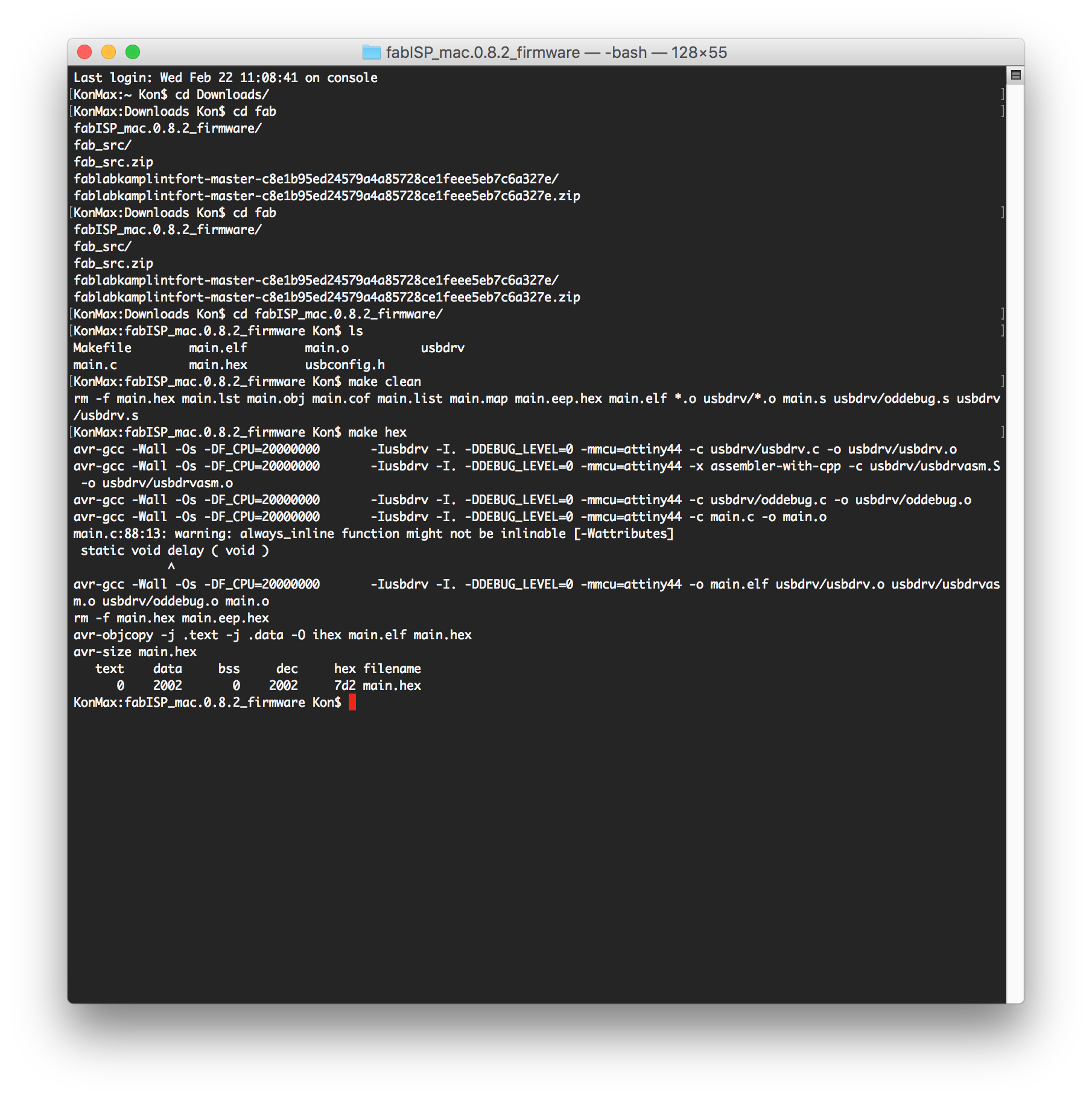Minimize the Terminal window with yellow button
The width and height of the screenshot is (1092, 1100).
pyautogui.click(x=109, y=52)
